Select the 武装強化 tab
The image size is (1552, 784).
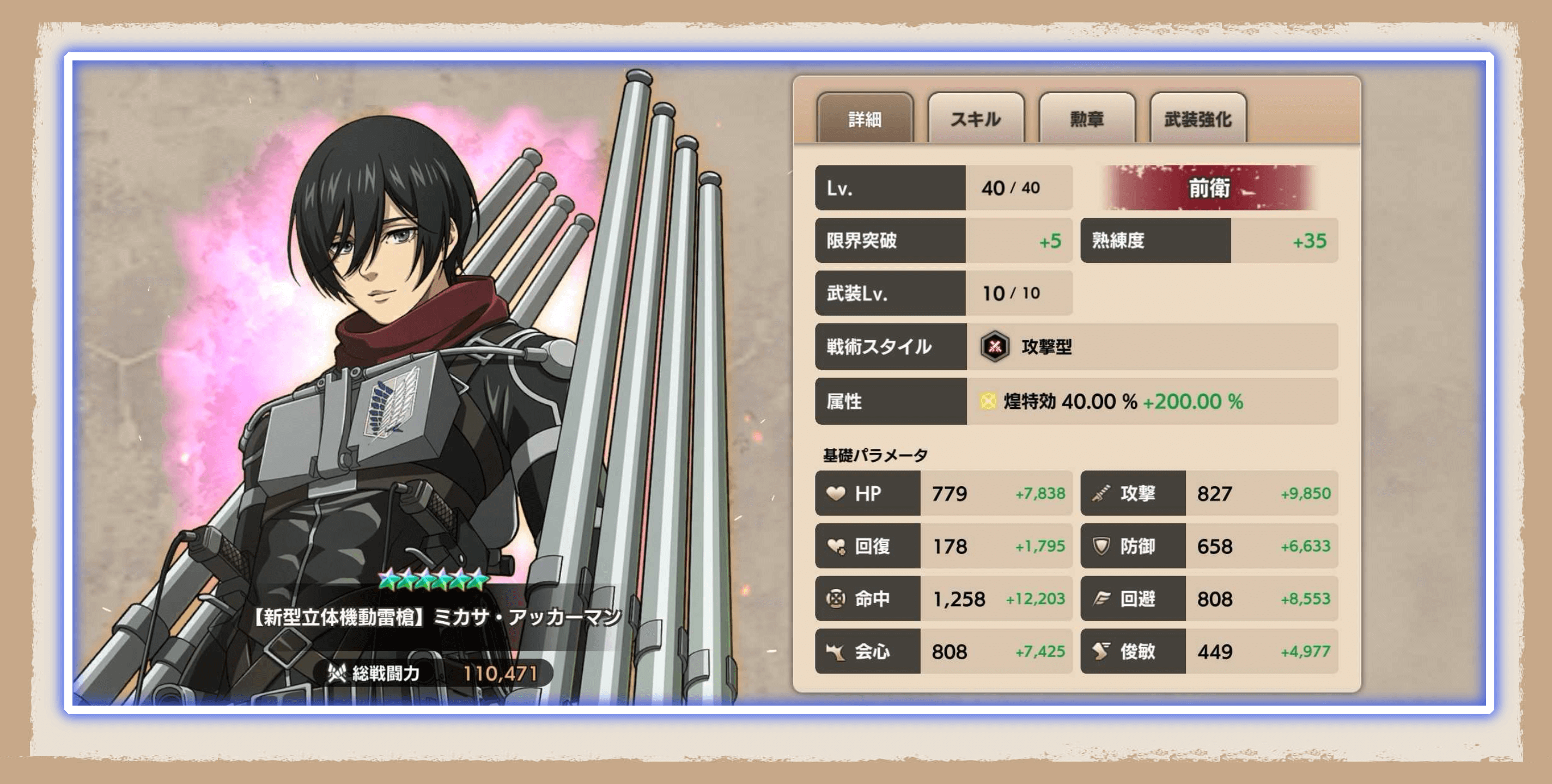click(x=1198, y=118)
